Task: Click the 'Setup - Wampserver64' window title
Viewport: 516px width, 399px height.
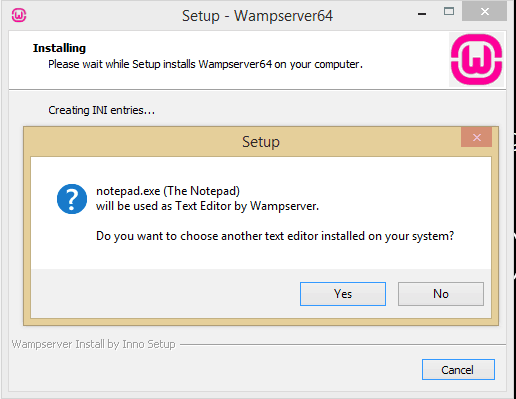Action: click(x=257, y=16)
